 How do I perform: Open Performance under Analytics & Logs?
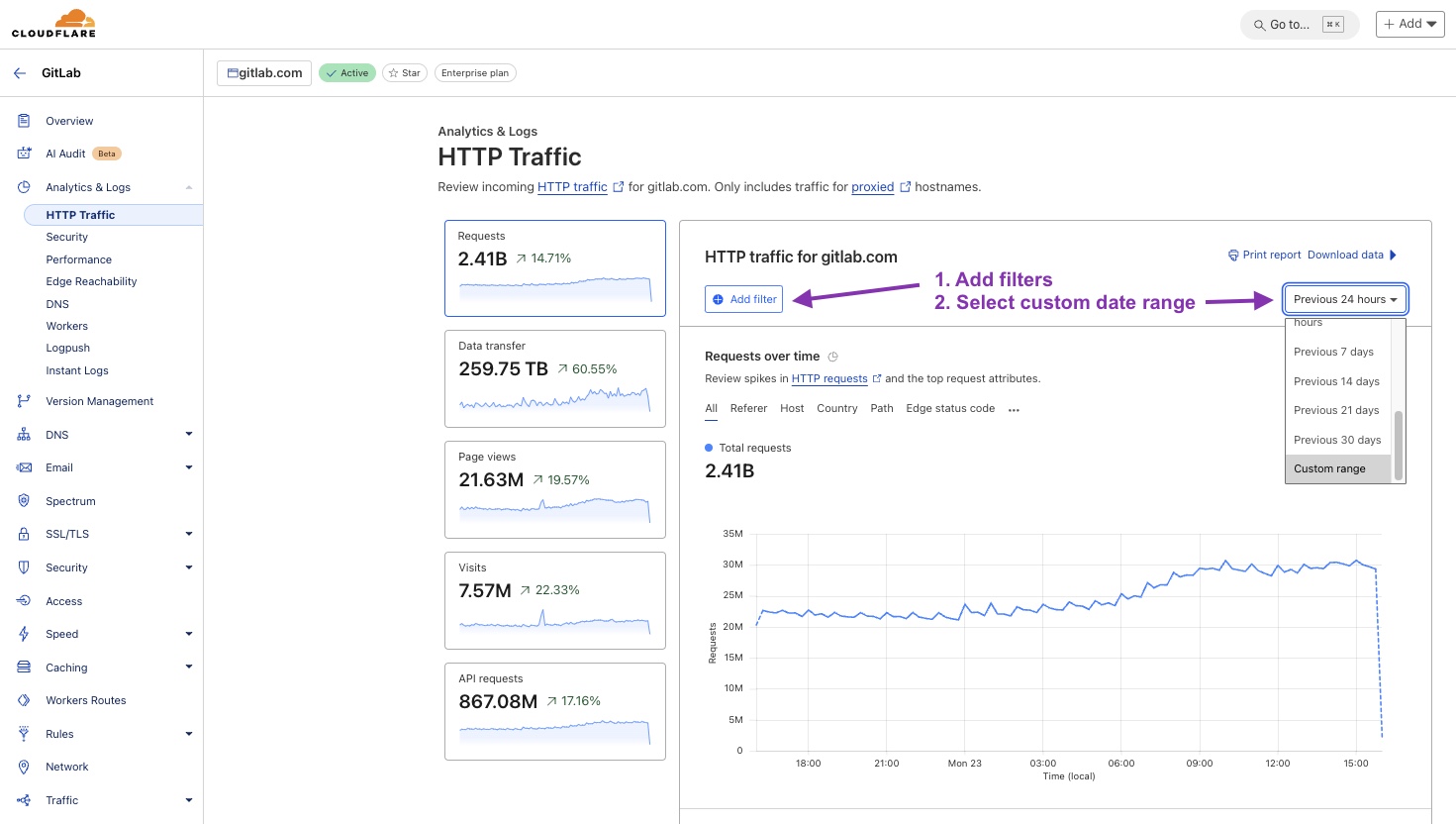pos(79,259)
